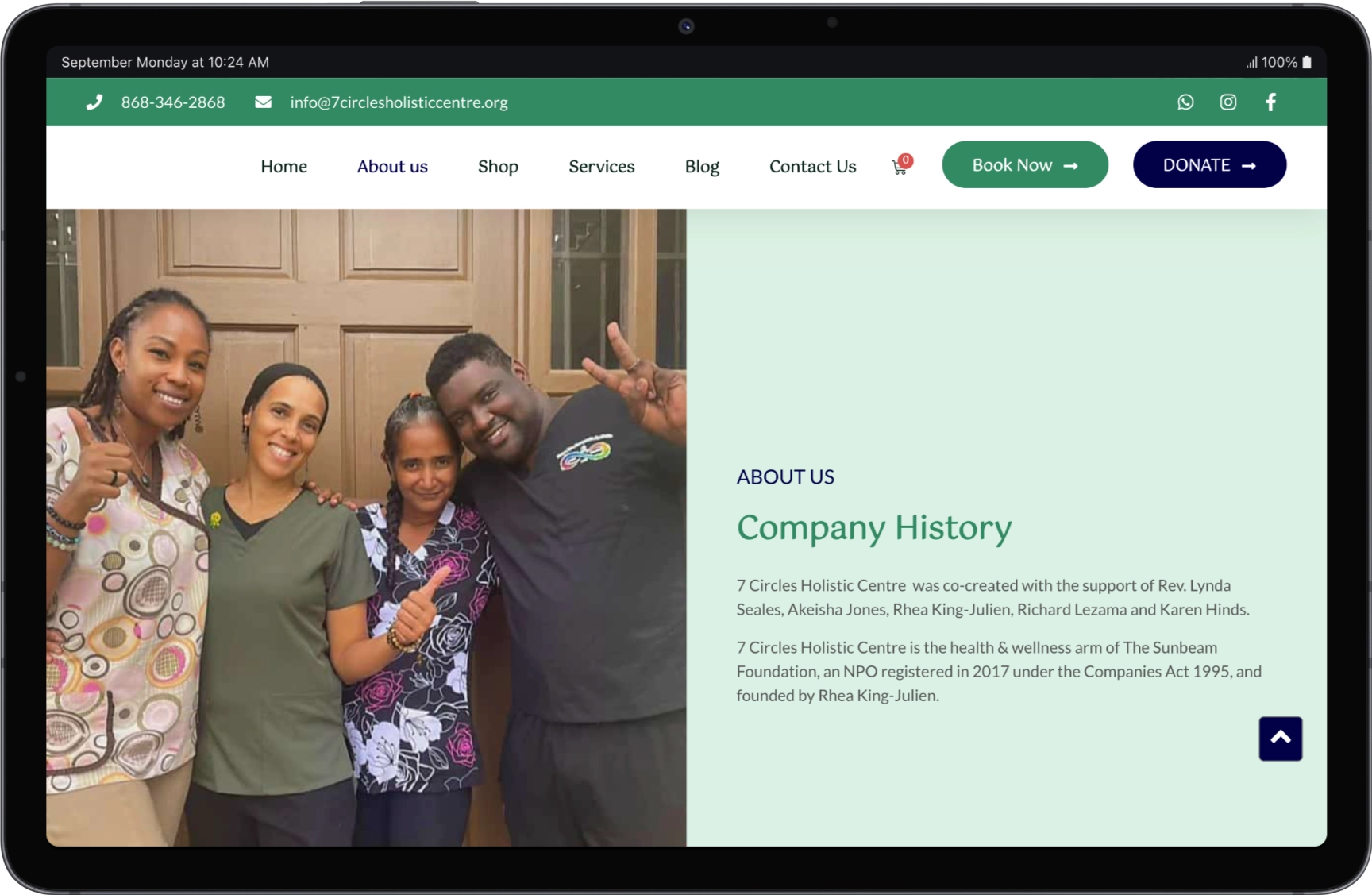
Task: Click the signal strength icon
Action: 1251,62
